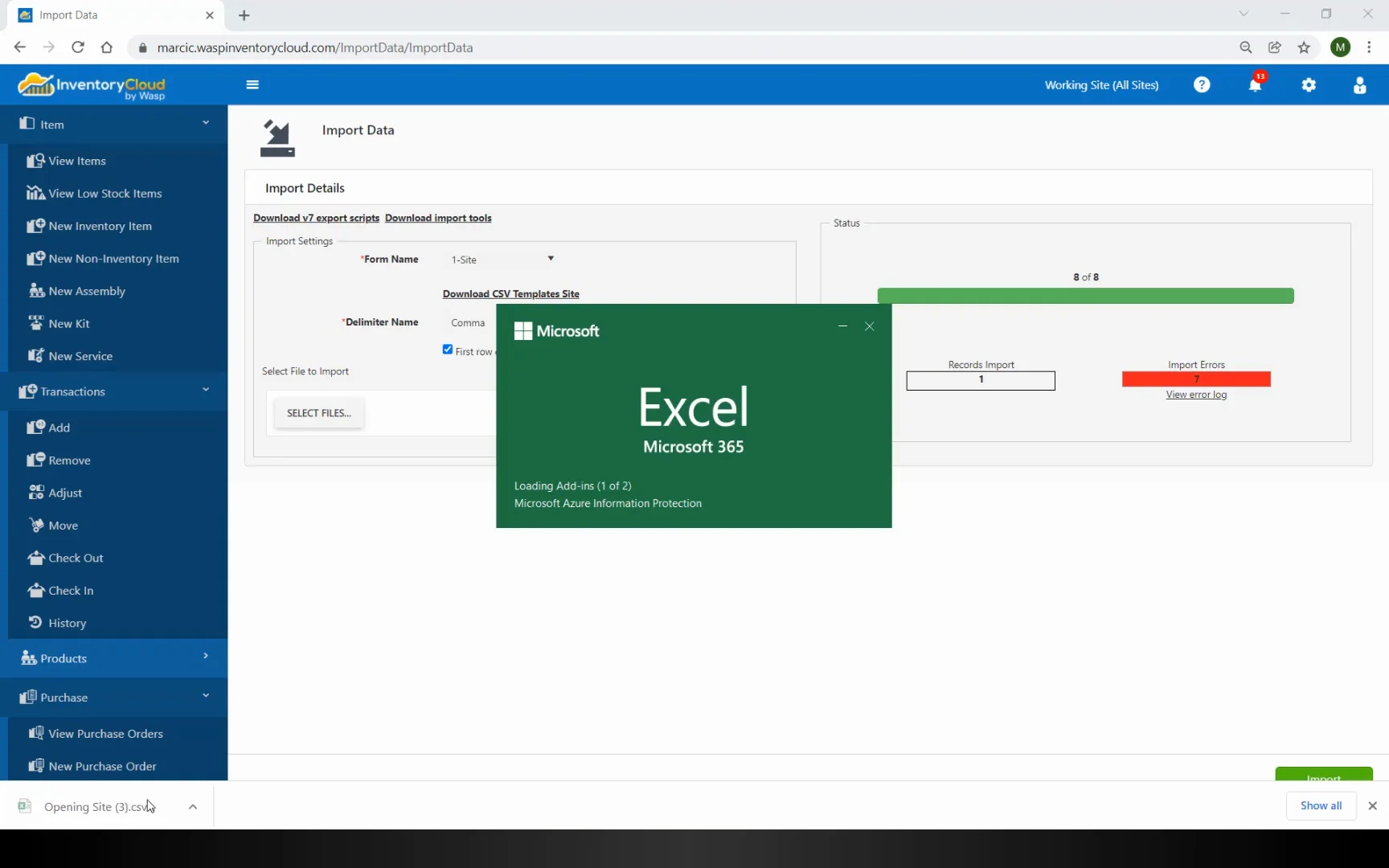1389x868 pixels.
Task: Click the Import Data page icon
Action: 277,138
